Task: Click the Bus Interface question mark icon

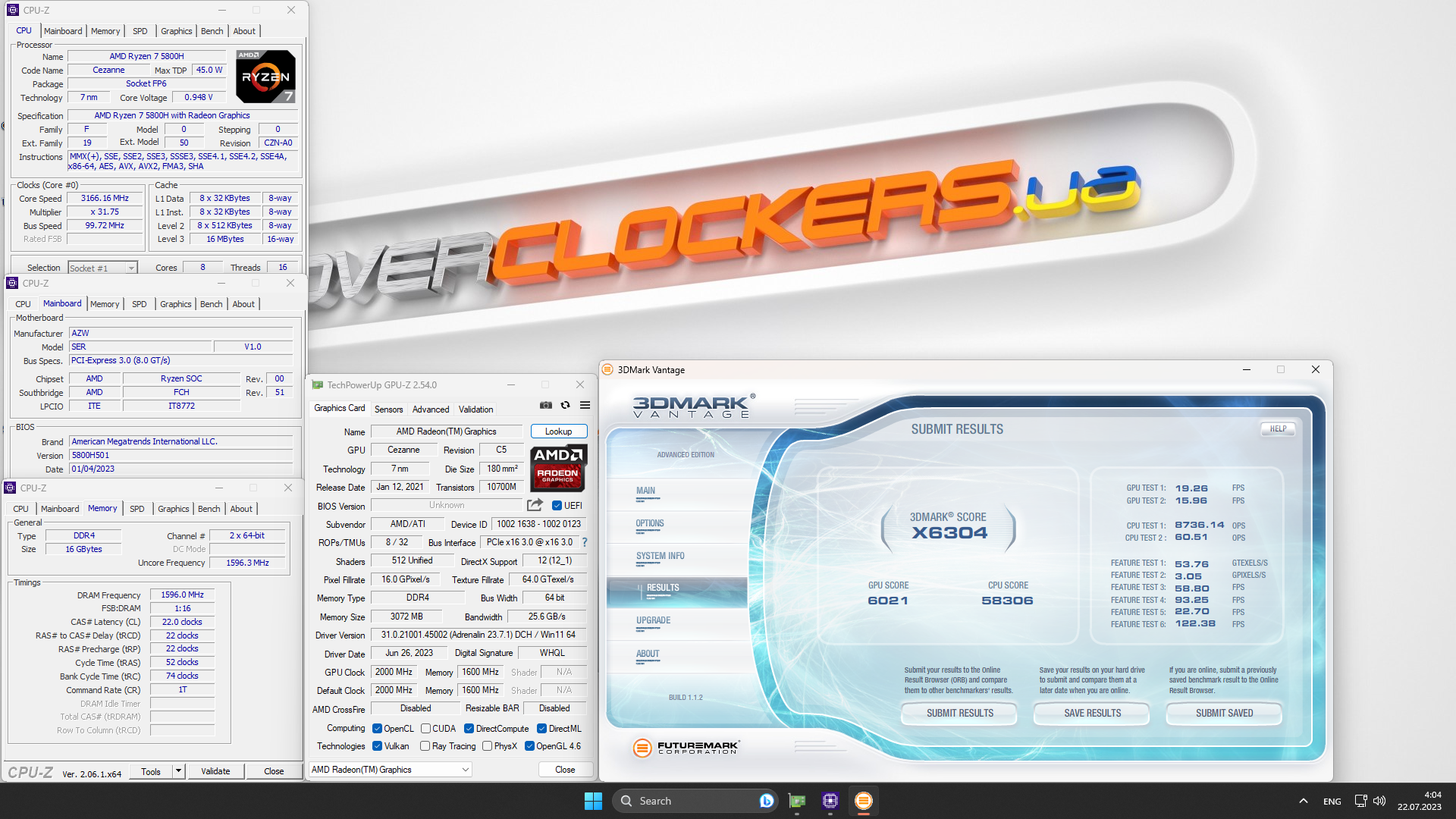Action: tap(585, 542)
